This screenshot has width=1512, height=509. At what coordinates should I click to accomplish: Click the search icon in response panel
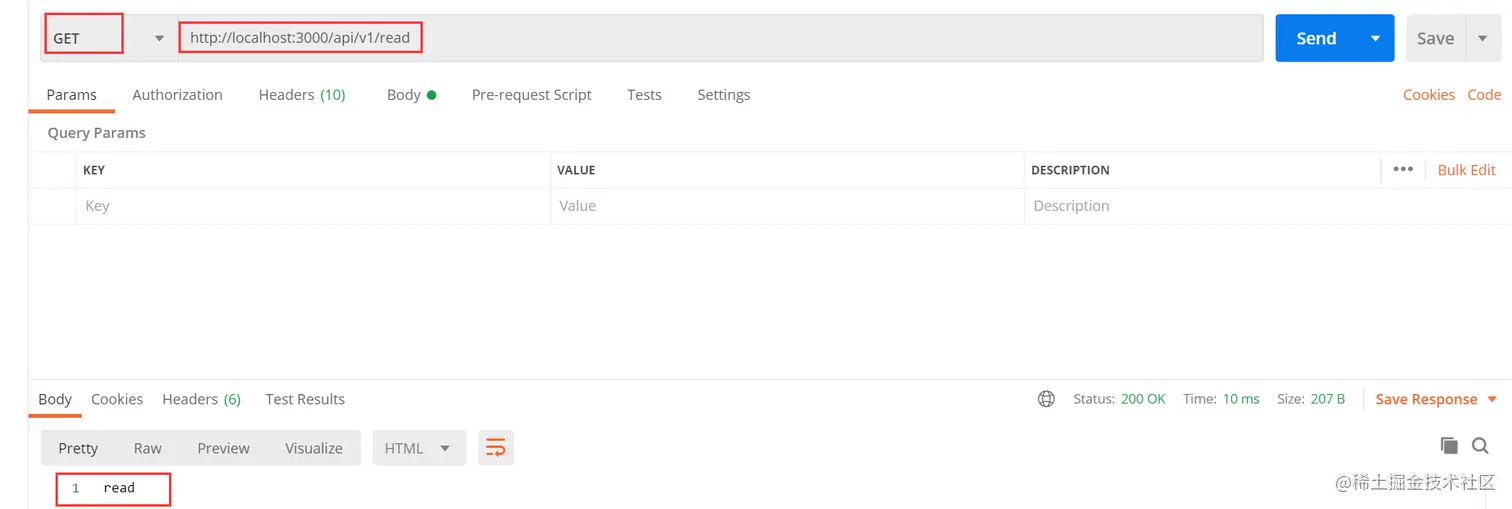(x=1480, y=446)
